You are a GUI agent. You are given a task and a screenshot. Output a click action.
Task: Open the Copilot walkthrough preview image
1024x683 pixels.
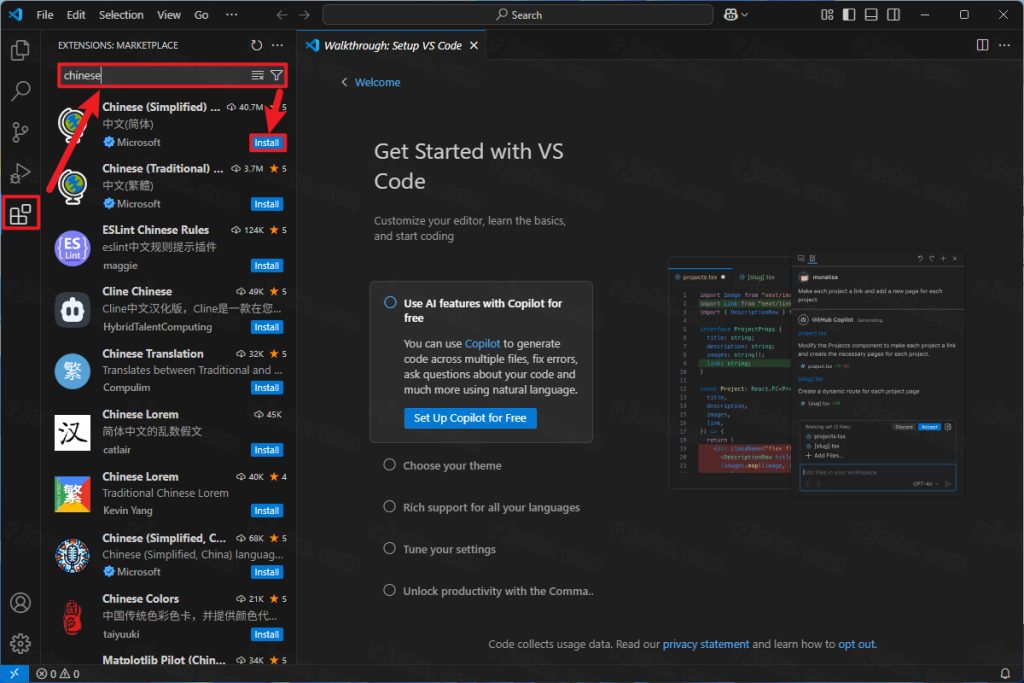point(815,373)
